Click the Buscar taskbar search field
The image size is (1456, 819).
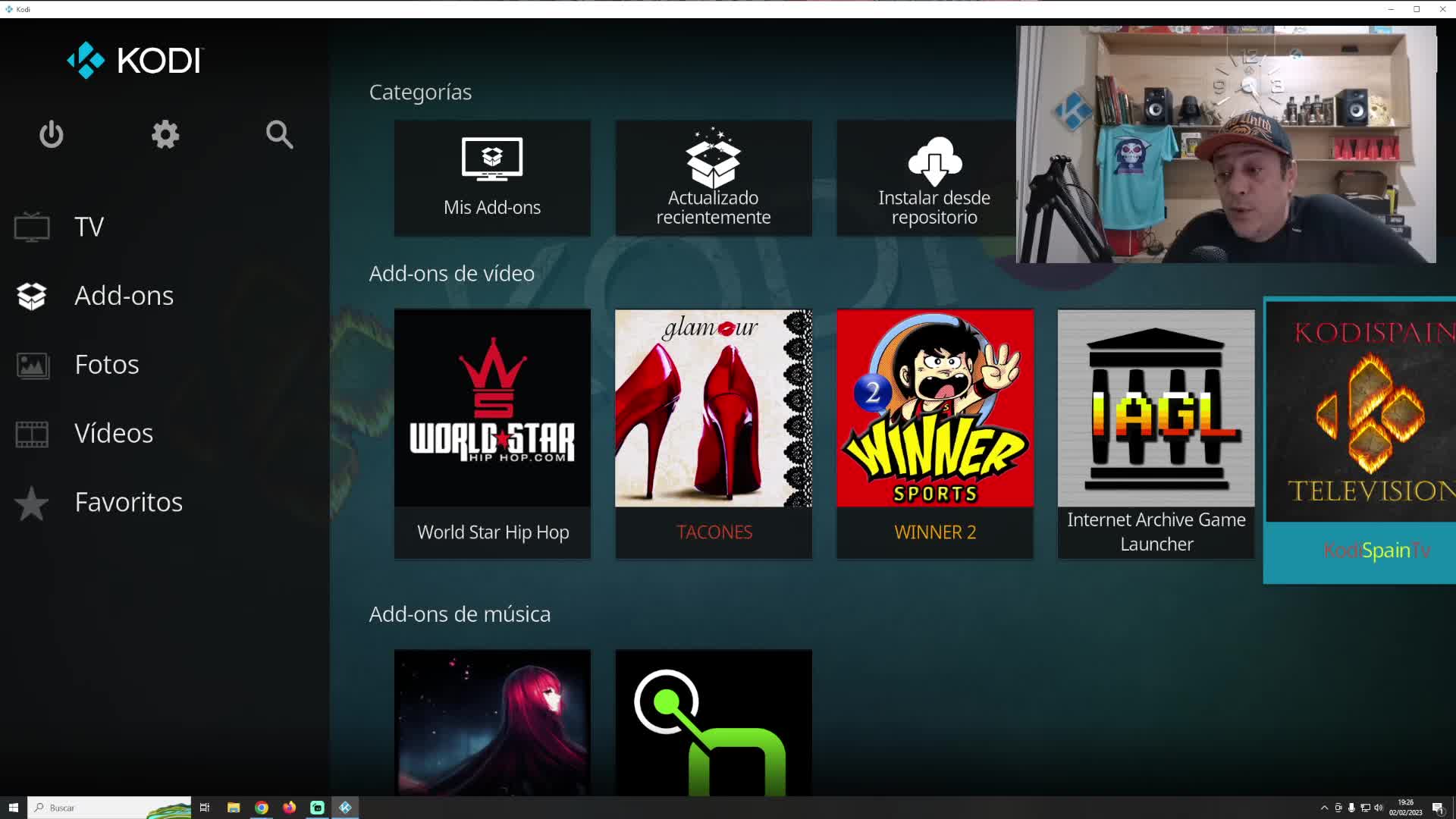point(109,808)
